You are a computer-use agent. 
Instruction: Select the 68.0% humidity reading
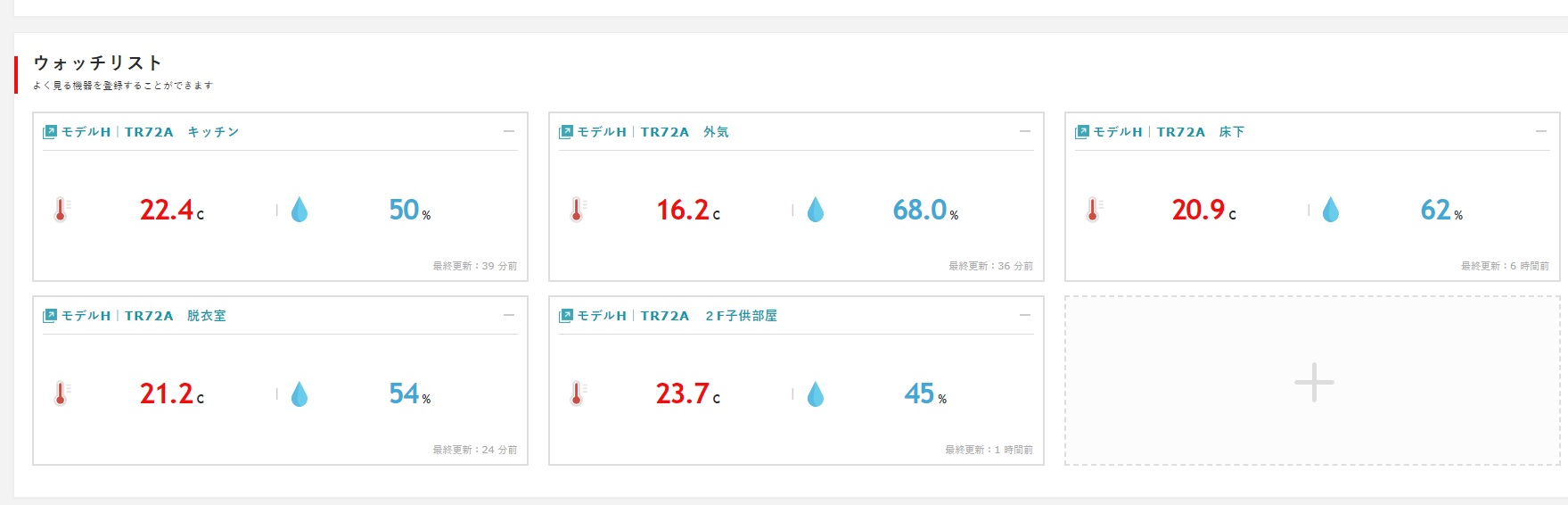(925, 210)
